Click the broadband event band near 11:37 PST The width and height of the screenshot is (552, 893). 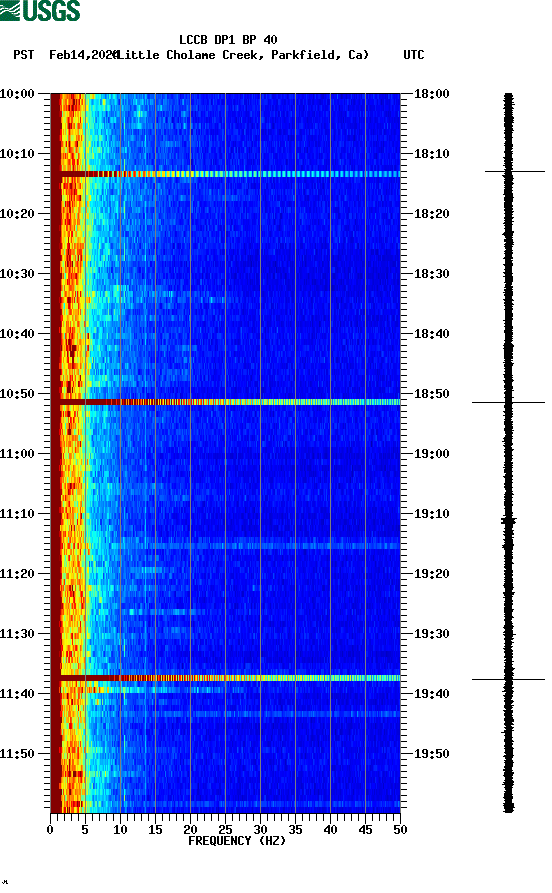point(226,678)
